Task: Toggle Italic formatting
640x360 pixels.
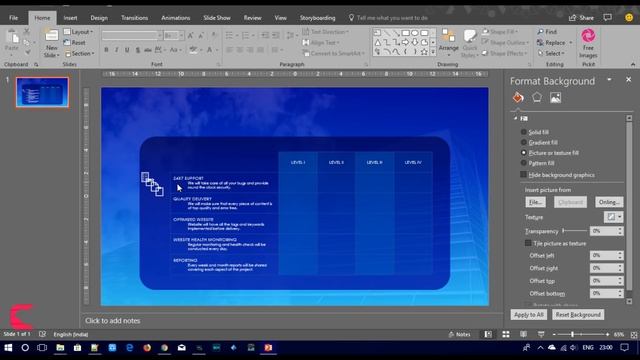Action: click(x=116, y=50)
